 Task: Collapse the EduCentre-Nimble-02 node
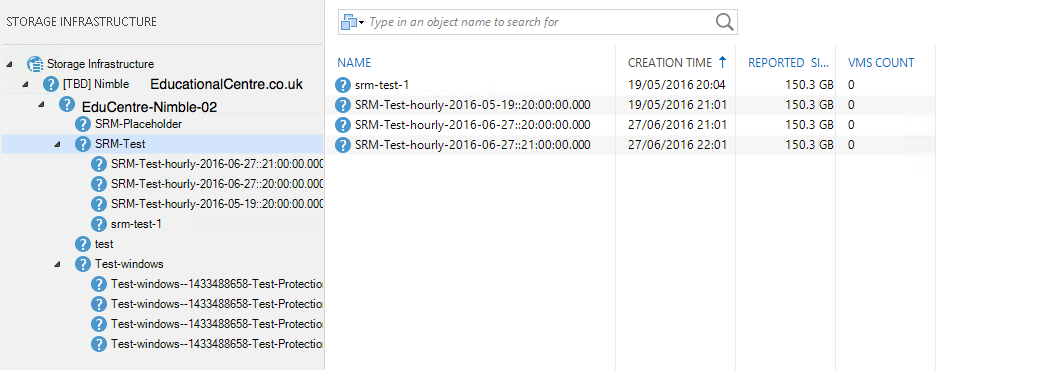(x=42, y=104)
